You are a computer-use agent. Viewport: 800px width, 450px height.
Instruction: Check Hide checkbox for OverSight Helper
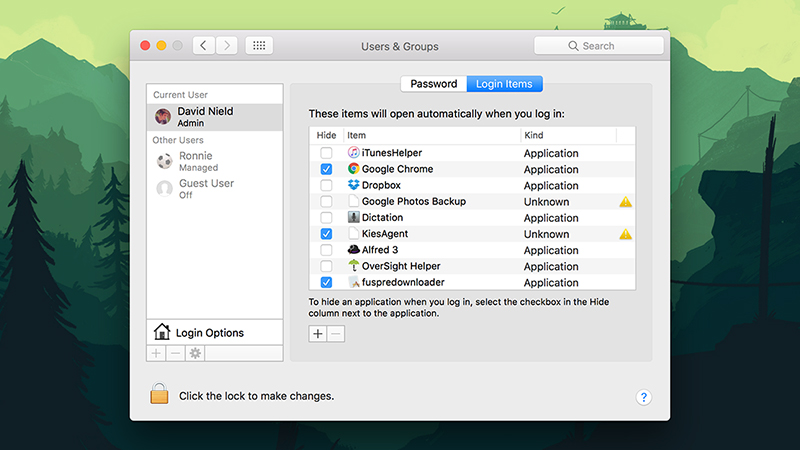pos(326,266)
